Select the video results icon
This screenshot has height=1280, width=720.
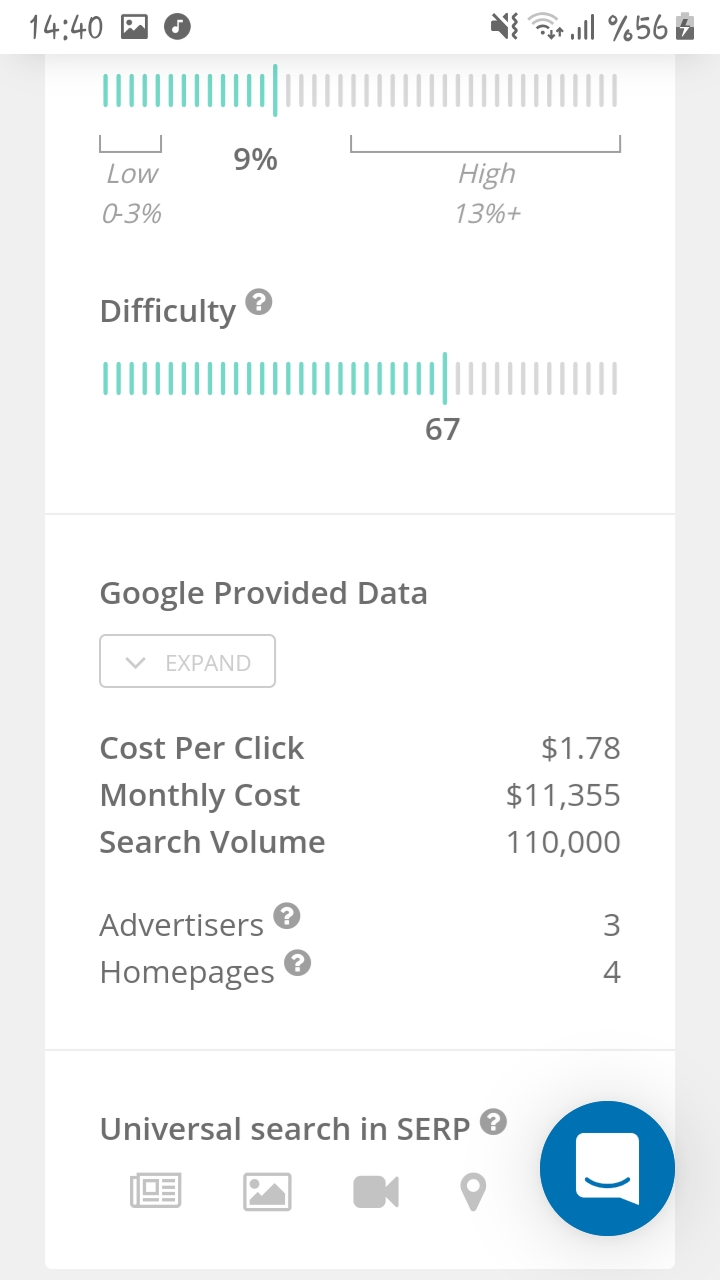376,1192
